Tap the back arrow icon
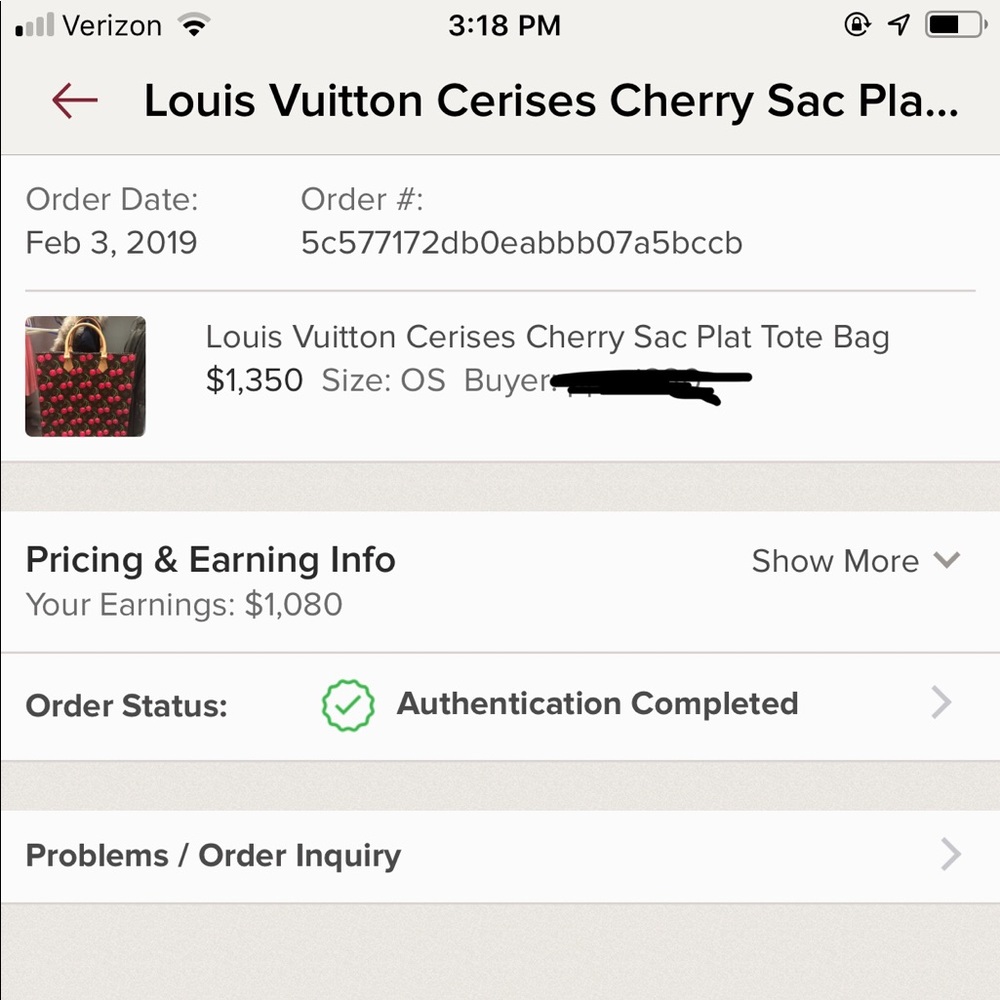 click(x=75, y=100)
